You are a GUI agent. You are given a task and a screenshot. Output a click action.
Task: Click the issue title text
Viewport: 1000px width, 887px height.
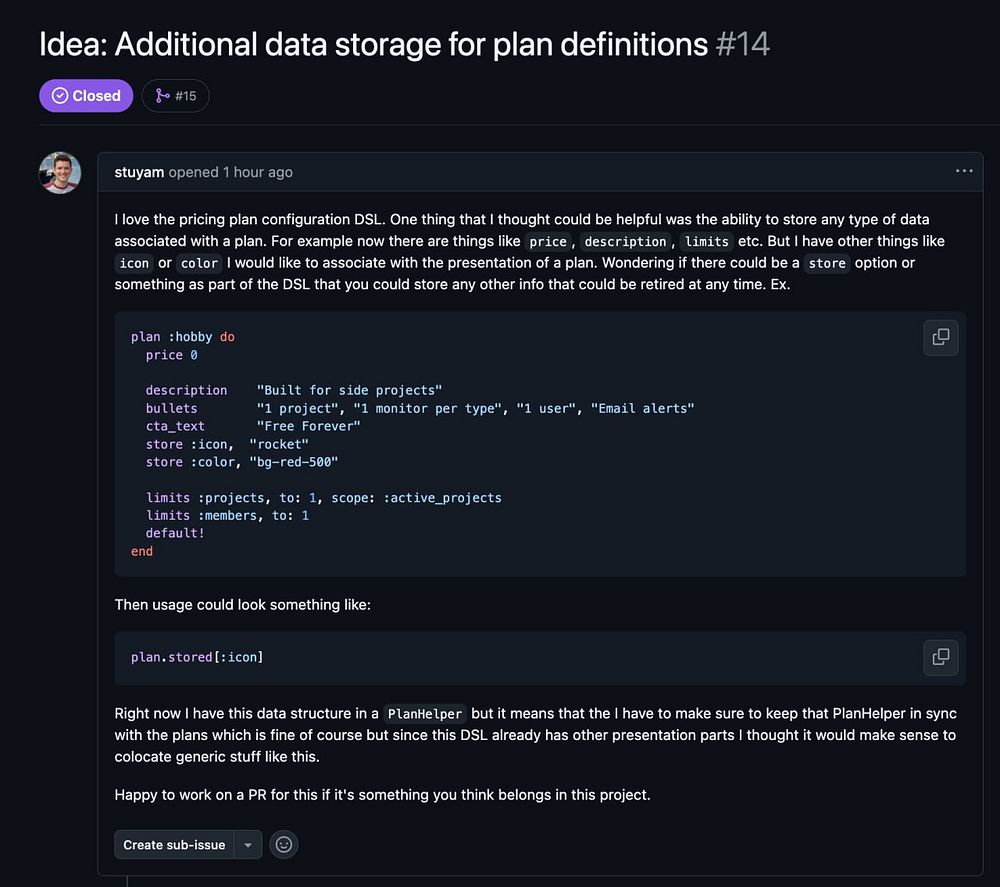pos(373,44)
